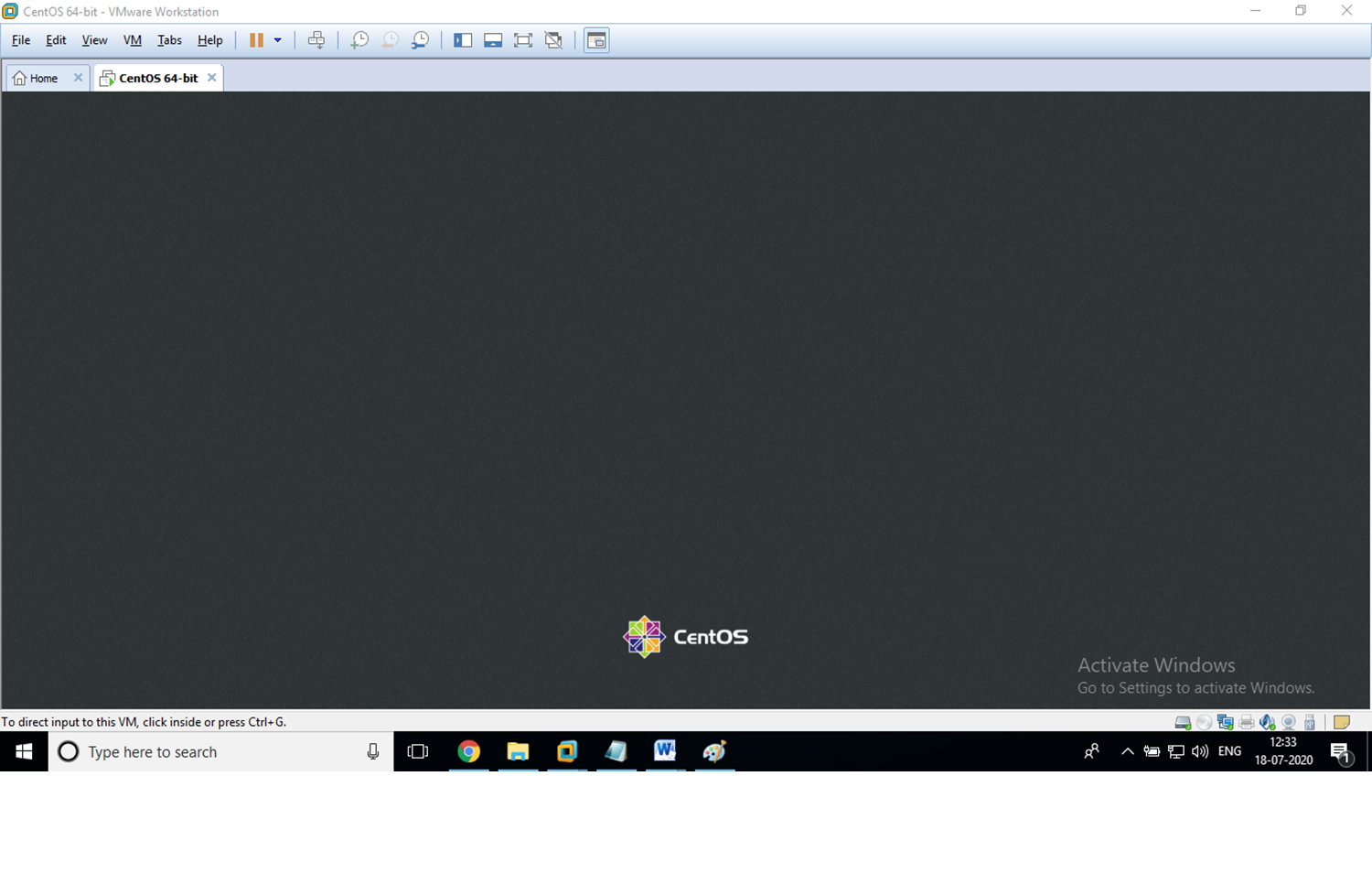Toggle the thumbnail bar visibility

point(493,39)
